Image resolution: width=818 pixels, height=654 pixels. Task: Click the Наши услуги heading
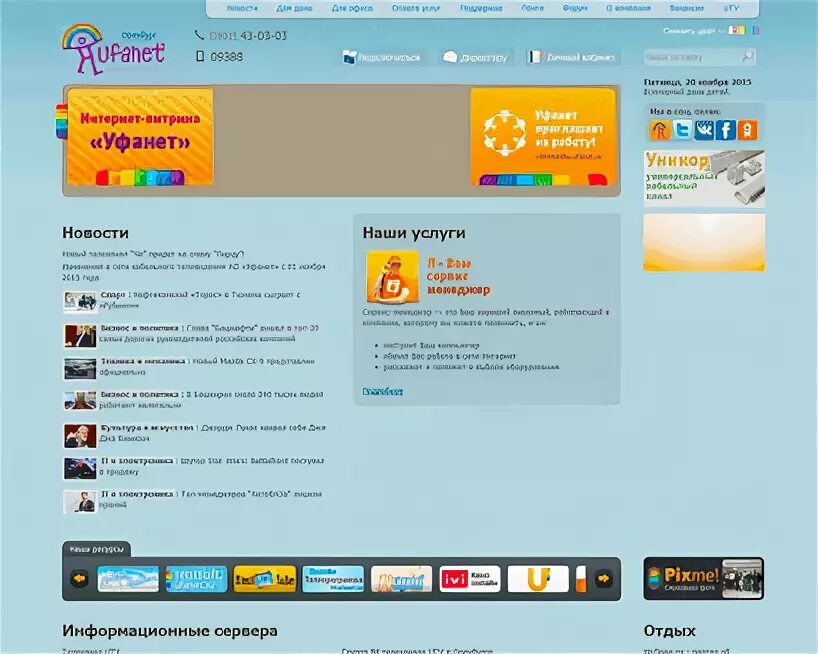[x=414, y=233]
